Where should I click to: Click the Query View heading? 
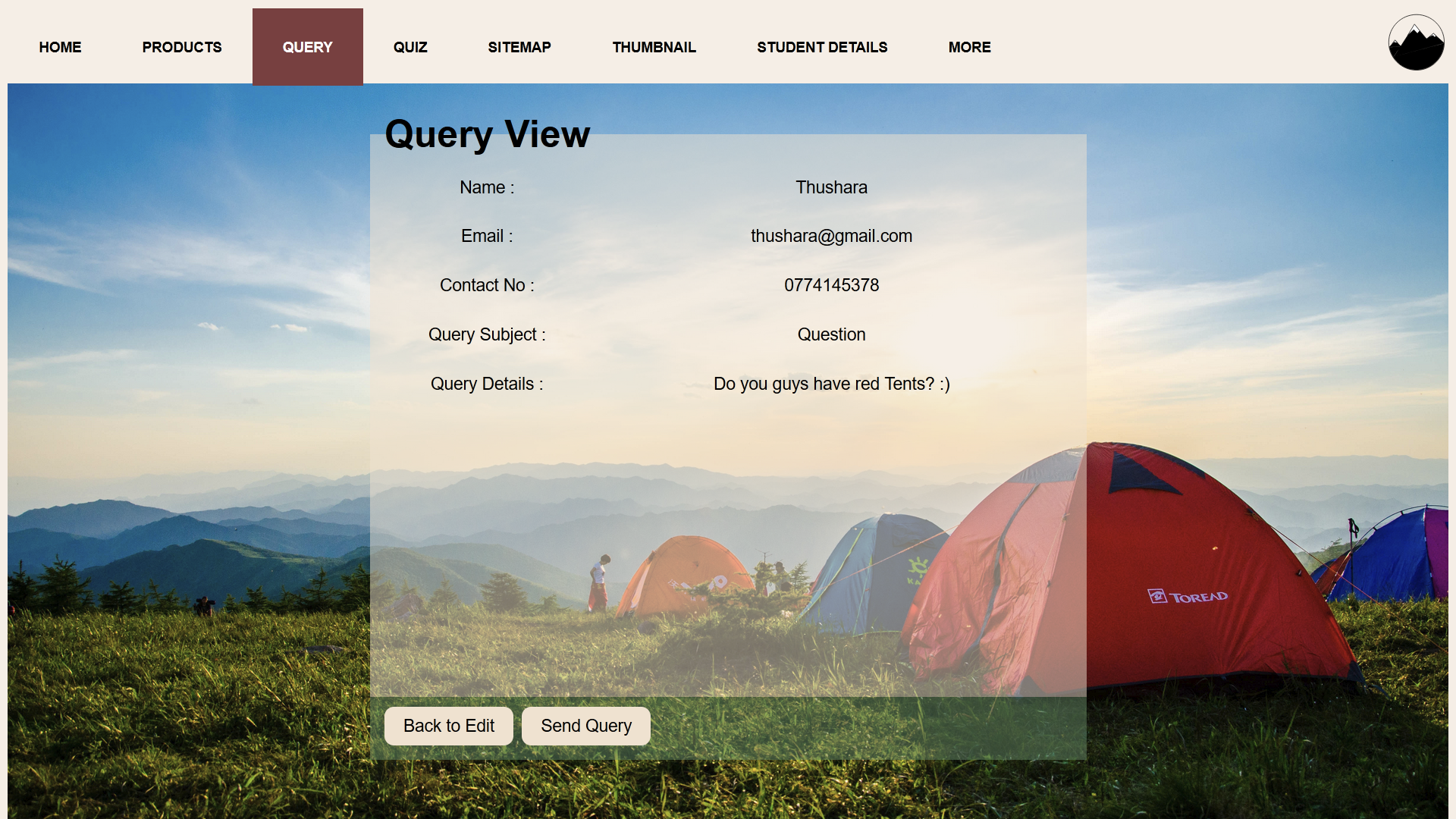point(487,134)
